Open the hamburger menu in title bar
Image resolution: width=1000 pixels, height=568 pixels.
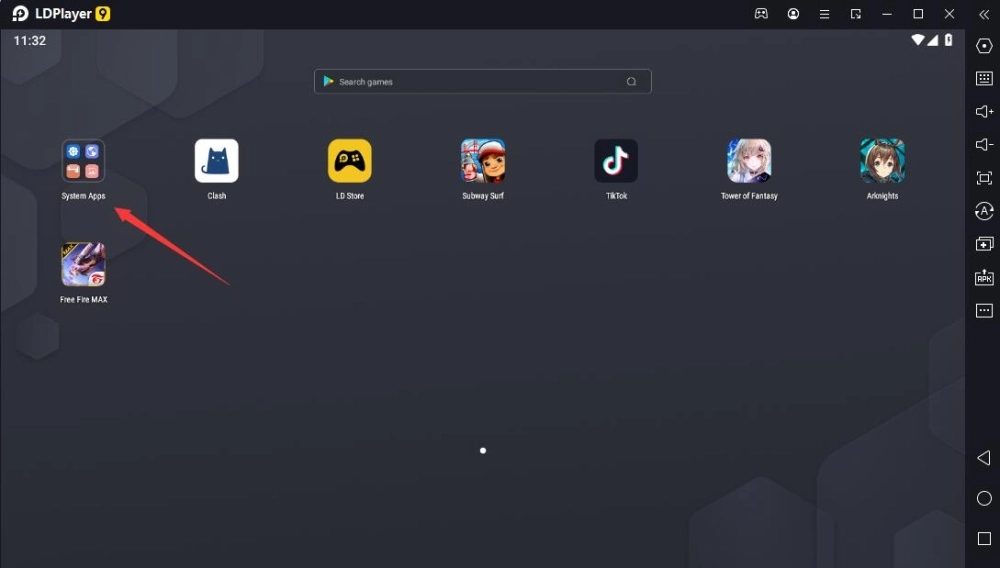tap(825, 14)
